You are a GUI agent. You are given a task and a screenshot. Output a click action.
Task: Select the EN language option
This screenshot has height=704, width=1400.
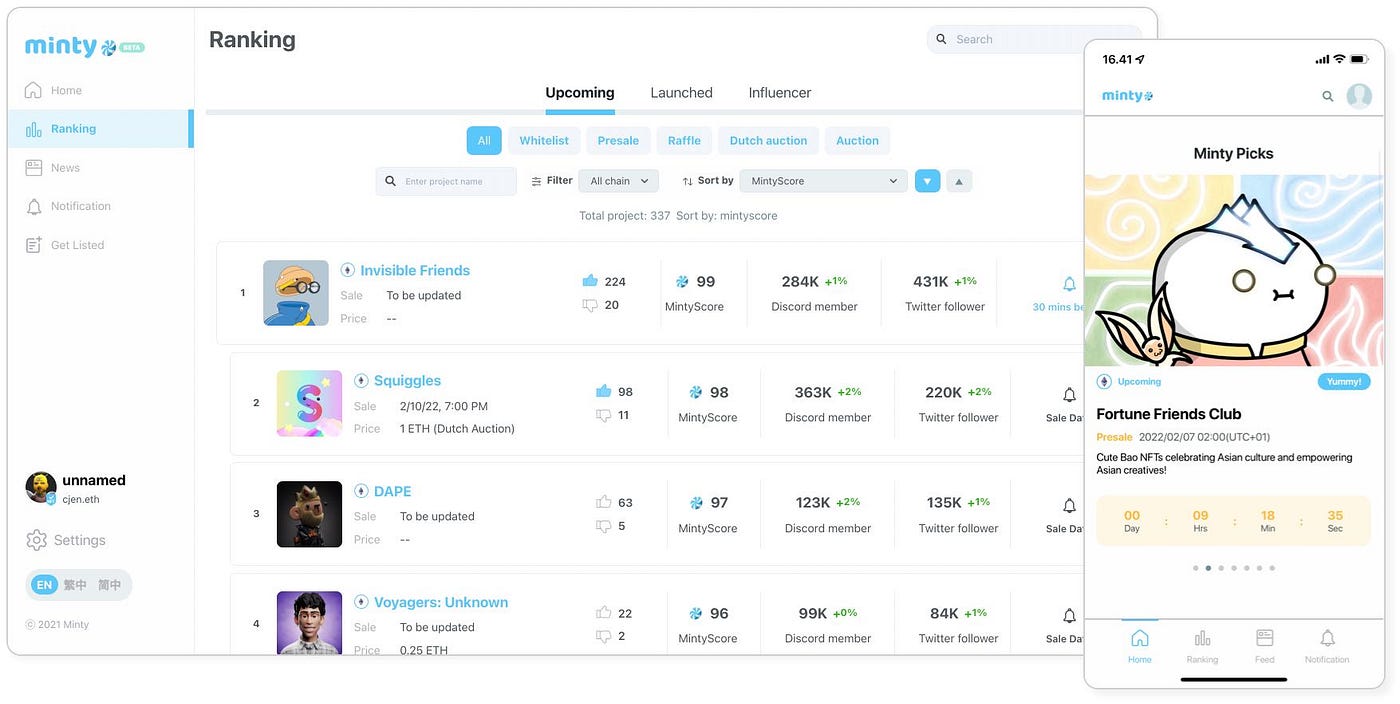point(44,585)
